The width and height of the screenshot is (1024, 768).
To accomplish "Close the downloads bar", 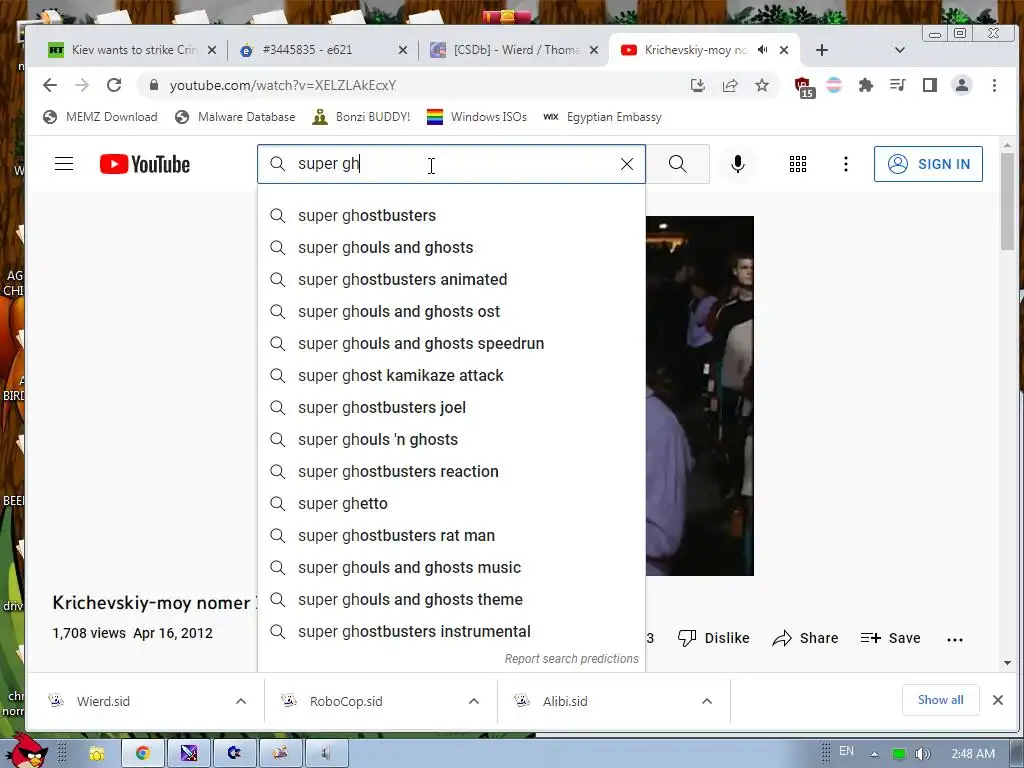I will [998, 700].
